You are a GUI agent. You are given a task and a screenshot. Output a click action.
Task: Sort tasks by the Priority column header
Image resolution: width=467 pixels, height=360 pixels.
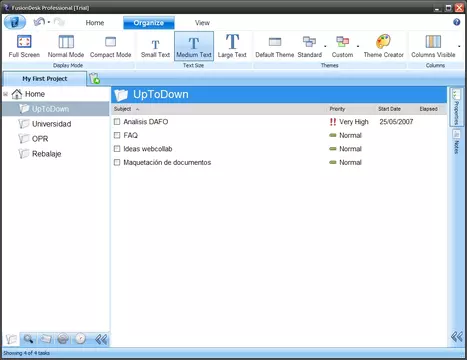tap(337, 109)
